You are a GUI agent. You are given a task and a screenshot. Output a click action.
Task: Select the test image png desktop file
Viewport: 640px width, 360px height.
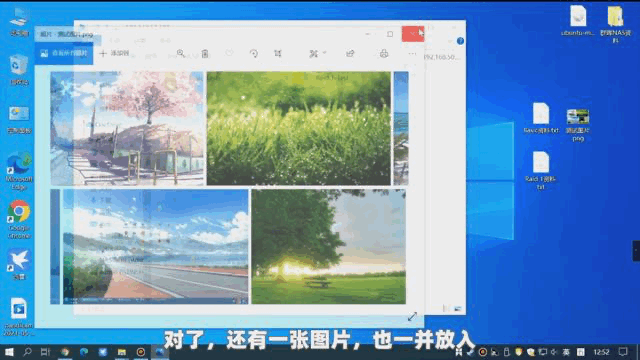(578, 124)
